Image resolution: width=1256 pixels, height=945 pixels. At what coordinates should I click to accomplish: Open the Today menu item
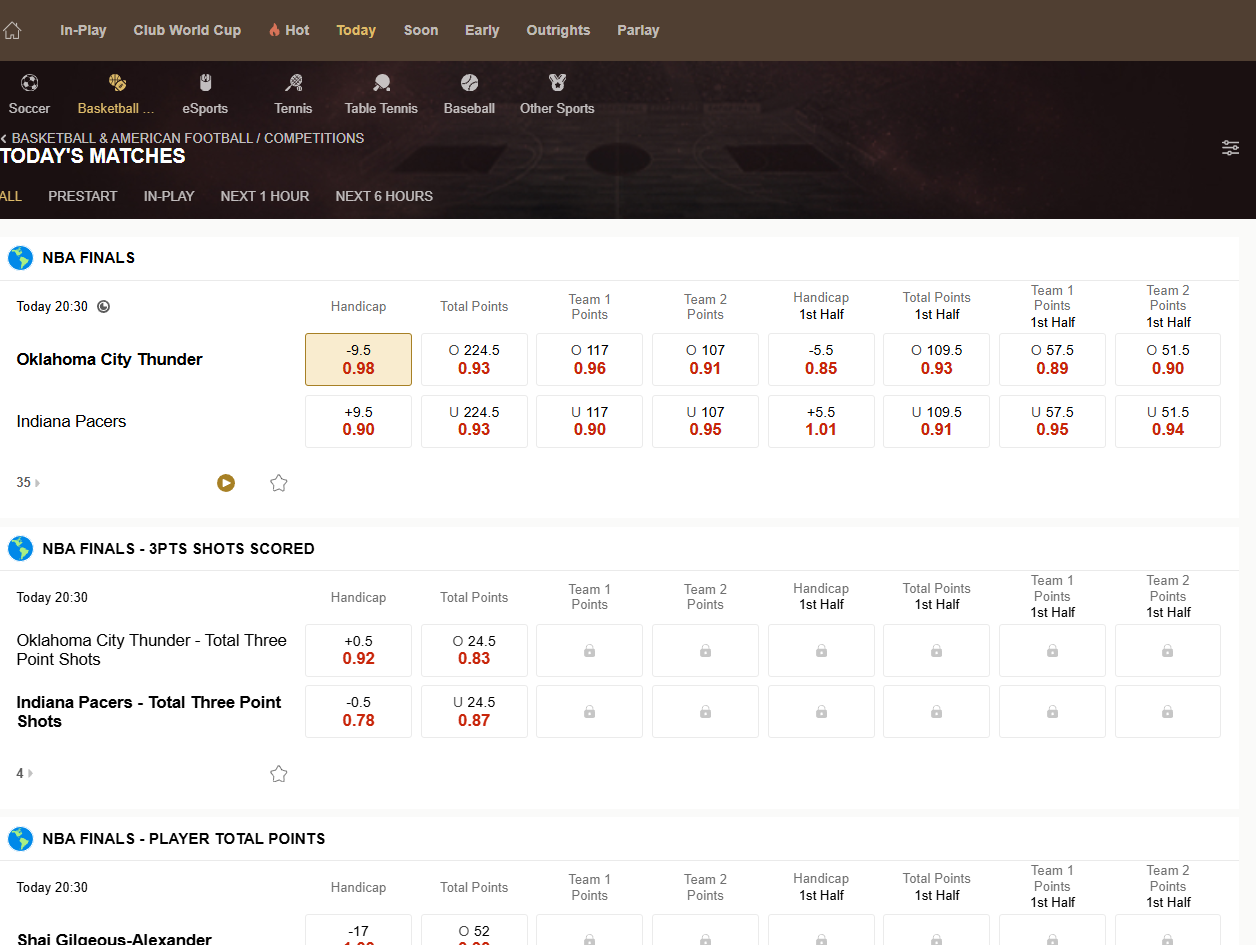[x=356, y=30]
